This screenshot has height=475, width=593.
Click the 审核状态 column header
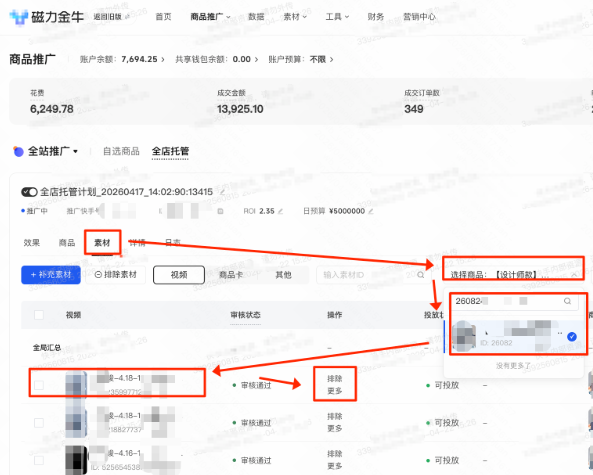pyautogui.click(x=245, y=315)
